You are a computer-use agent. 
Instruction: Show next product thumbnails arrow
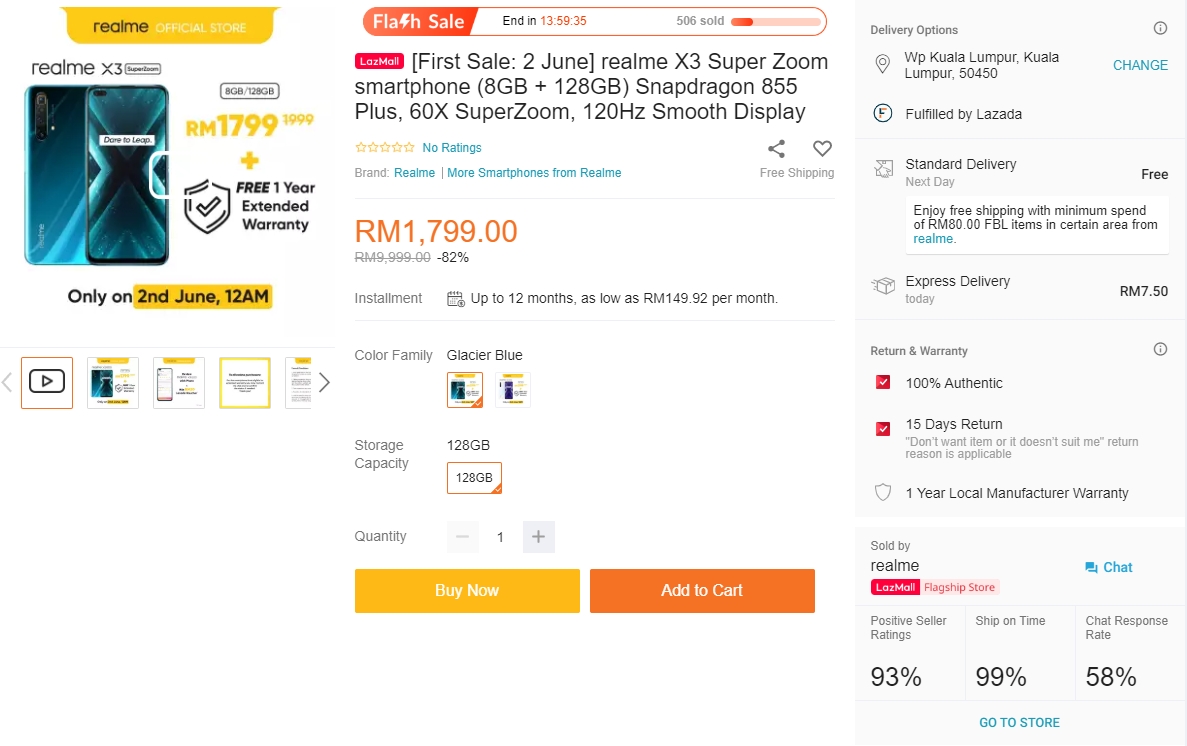coord(324,382)
